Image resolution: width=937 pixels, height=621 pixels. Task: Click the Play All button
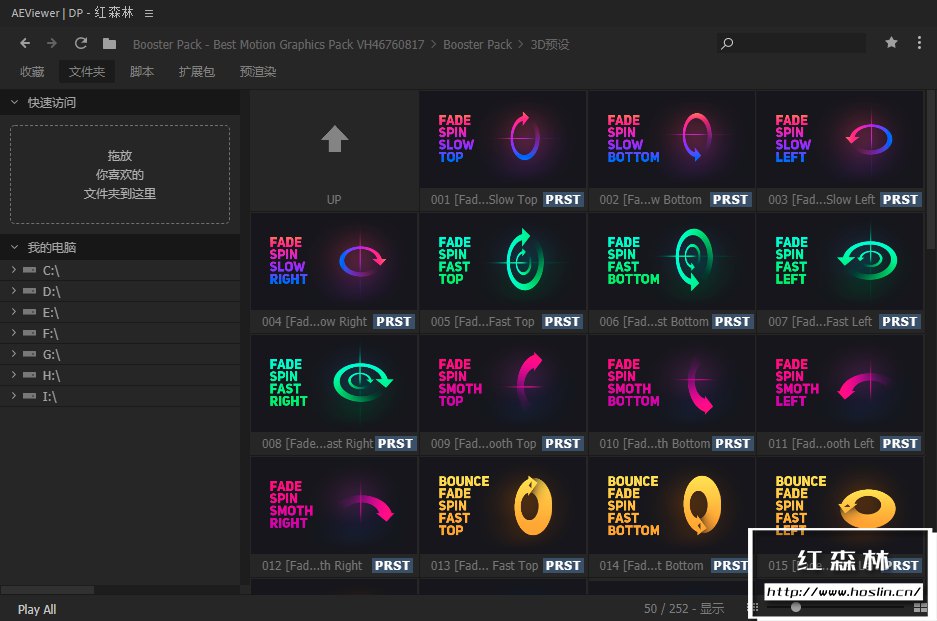[x=37, y=610]
